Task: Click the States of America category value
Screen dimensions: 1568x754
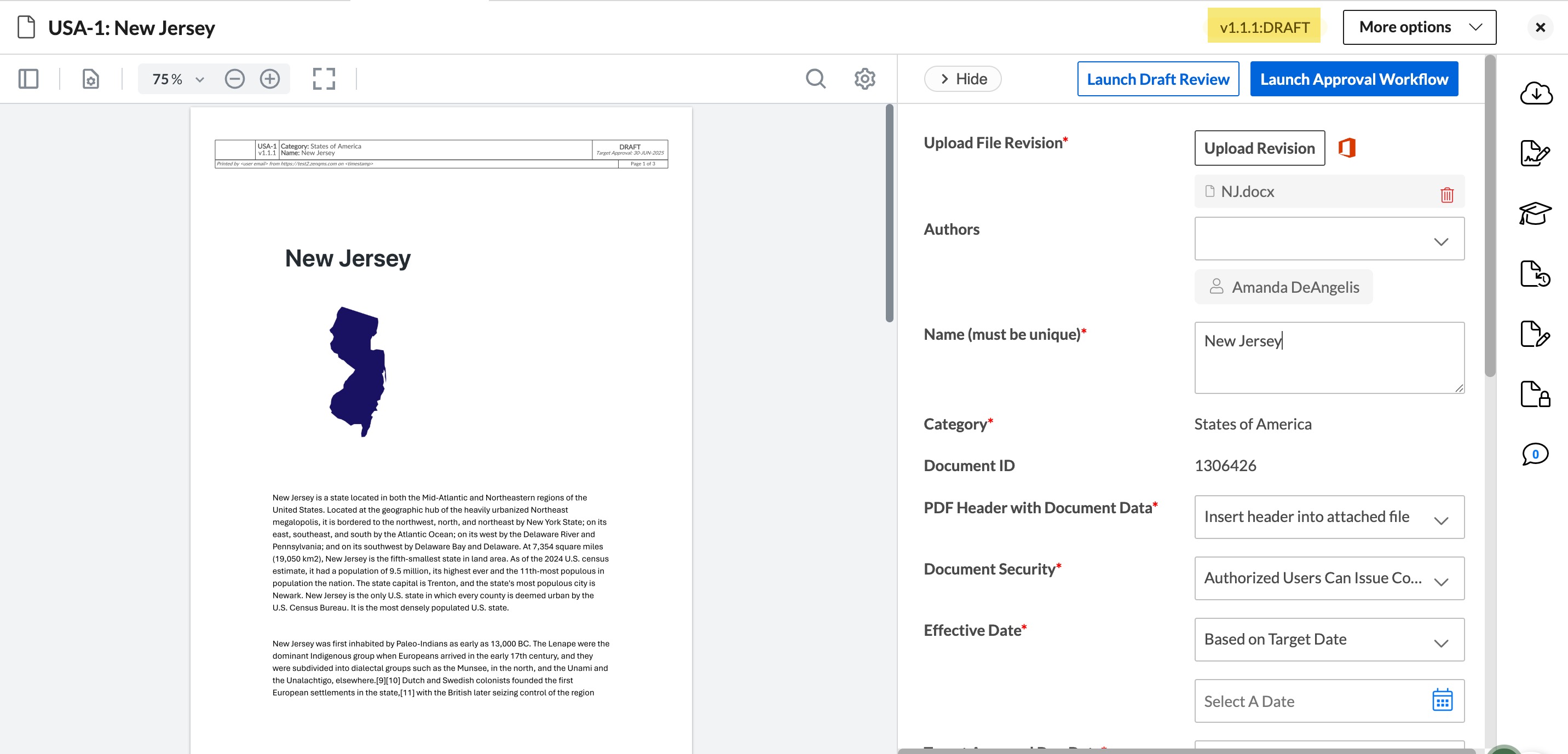Action: (x=1252, y=424)
